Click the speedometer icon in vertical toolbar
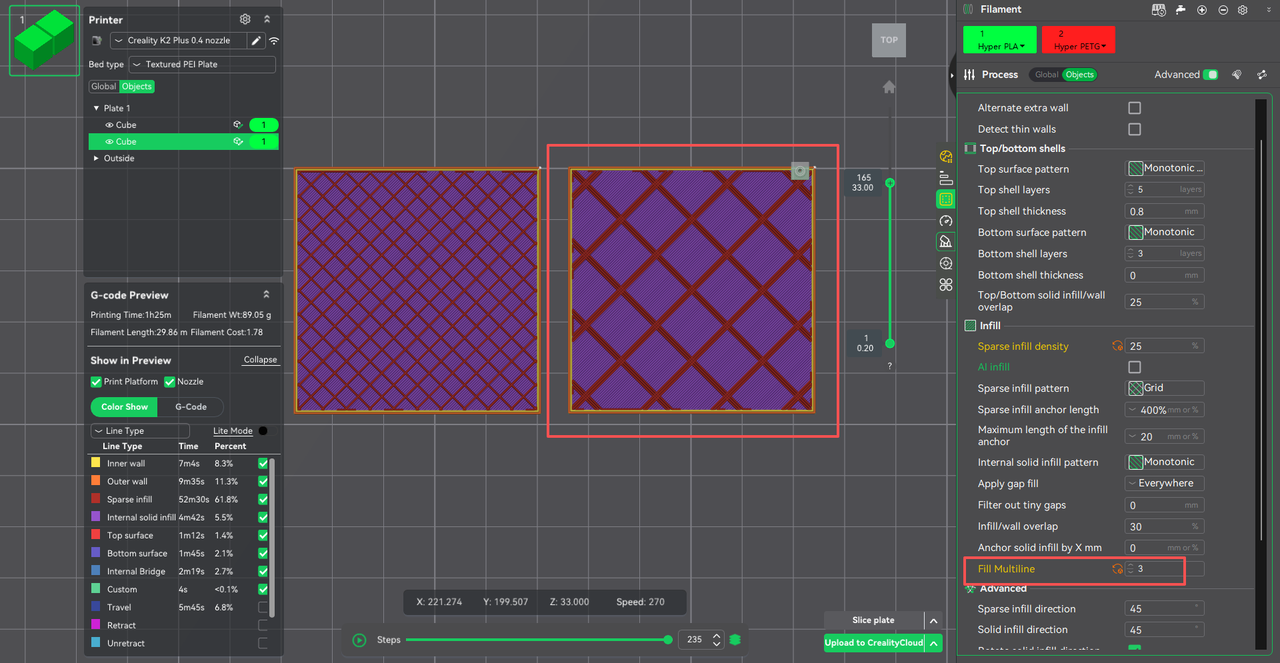 point(946,221)
